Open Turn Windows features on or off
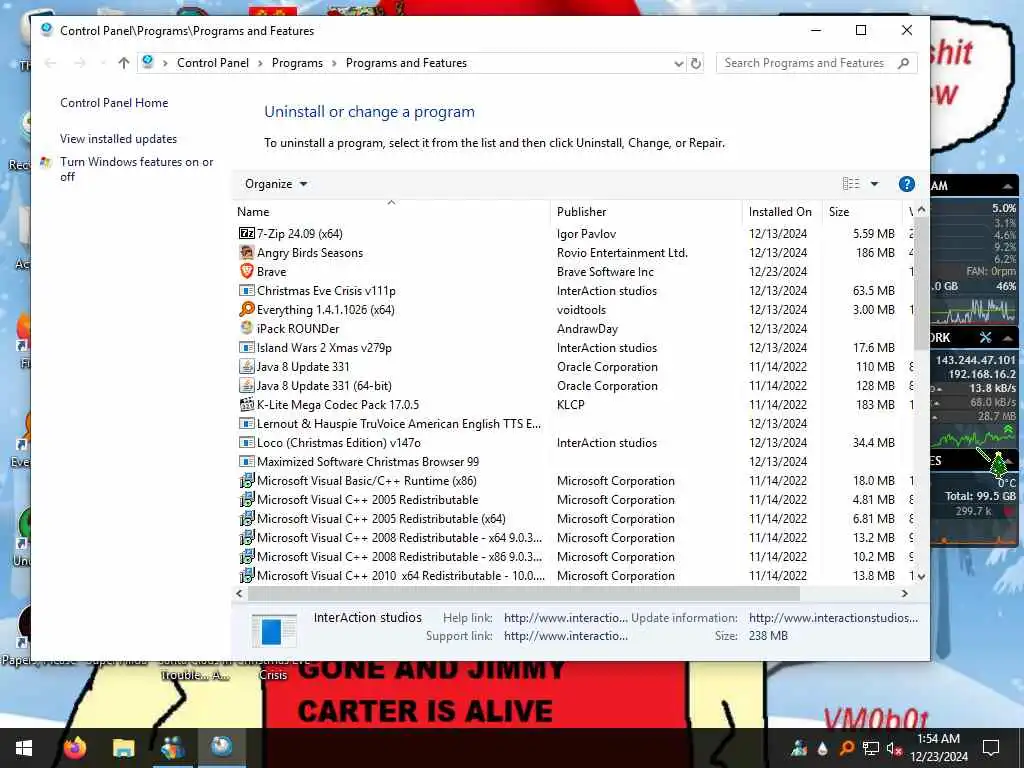Viewport: 1024px width, 768px height. [x=136, y=168]
